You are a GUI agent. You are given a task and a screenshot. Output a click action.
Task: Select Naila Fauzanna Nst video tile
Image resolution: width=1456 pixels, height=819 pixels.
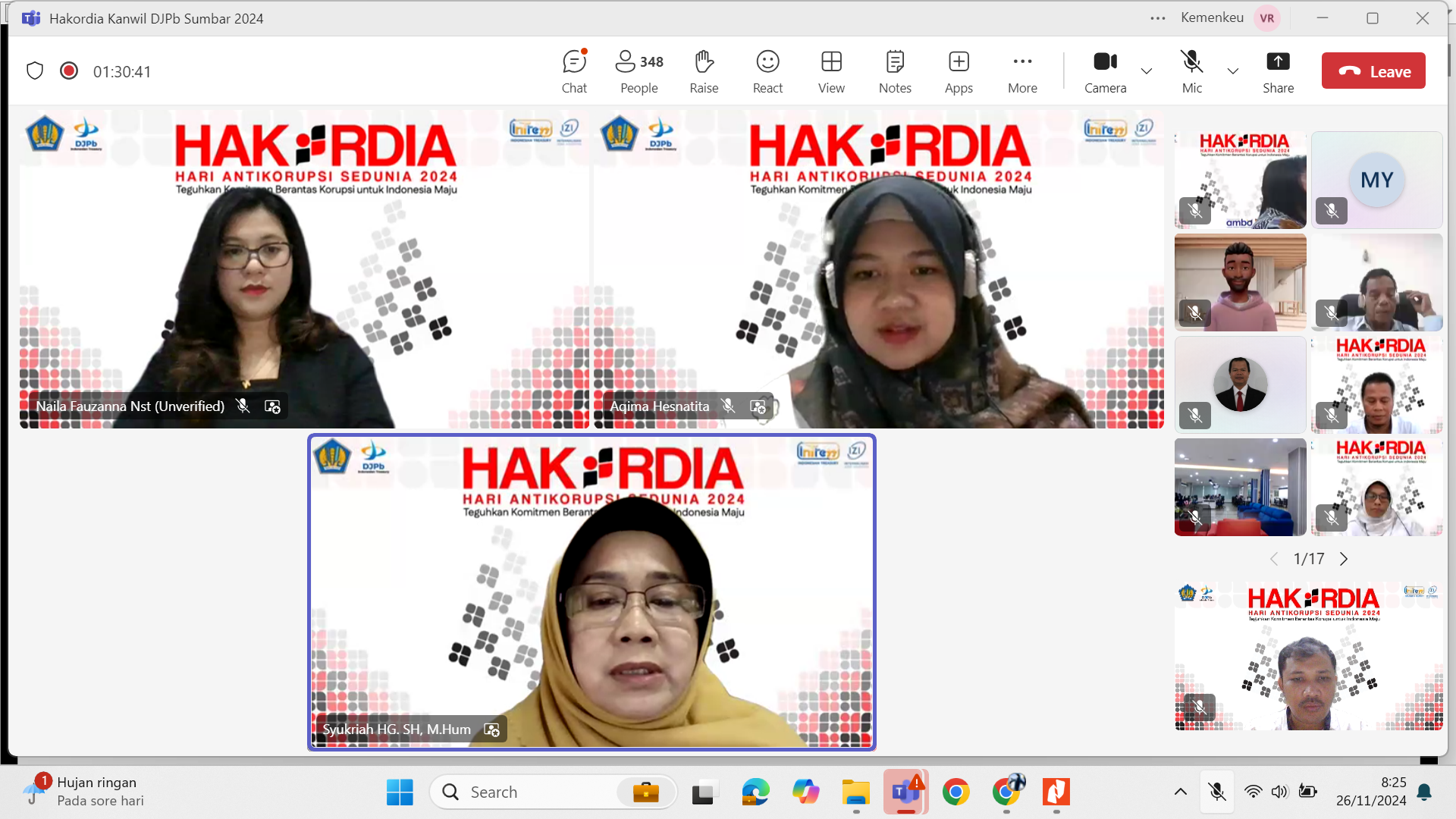pyautogui.click(x=304, y=270)
